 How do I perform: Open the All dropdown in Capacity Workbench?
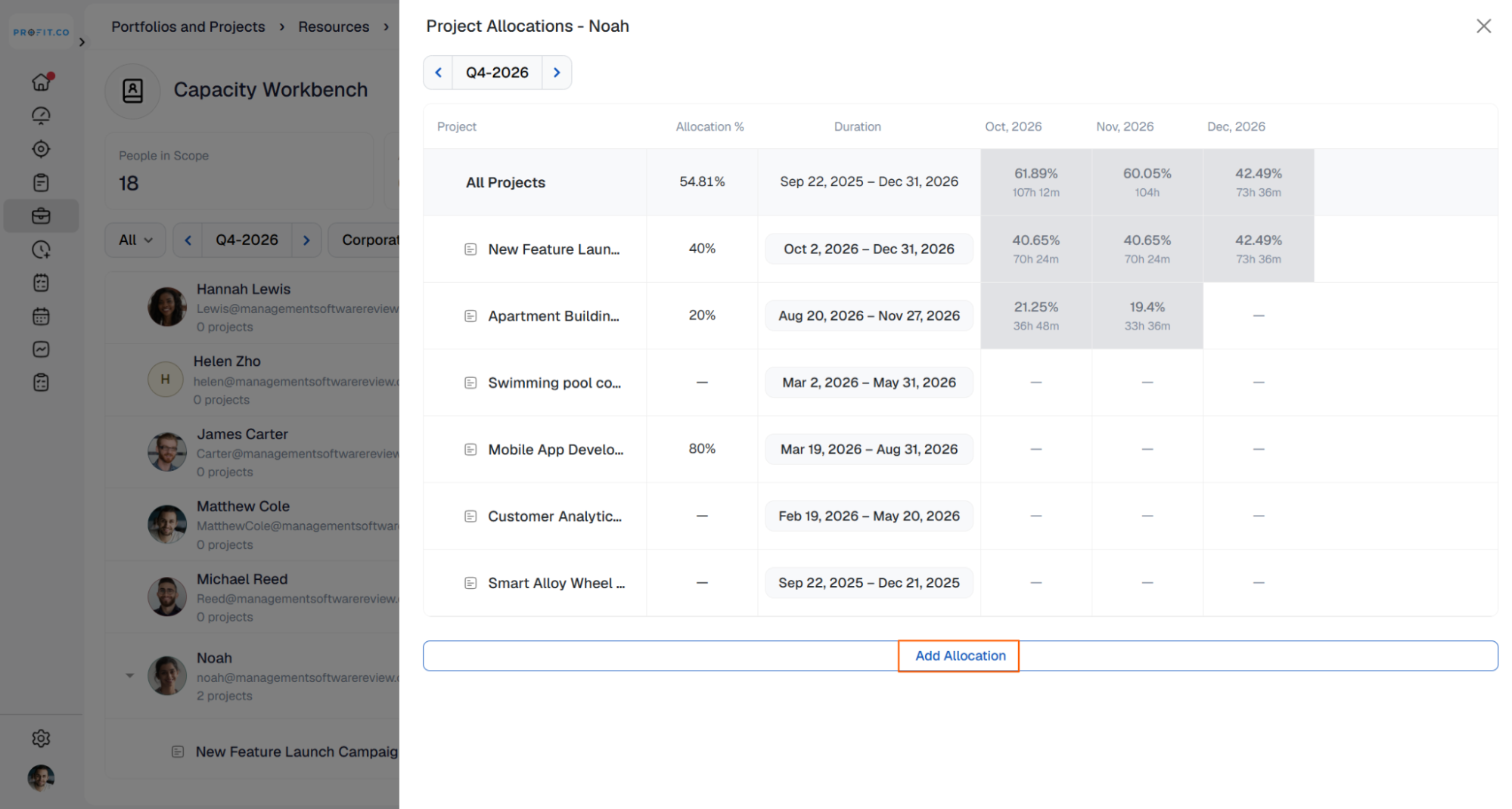[135, 240]
